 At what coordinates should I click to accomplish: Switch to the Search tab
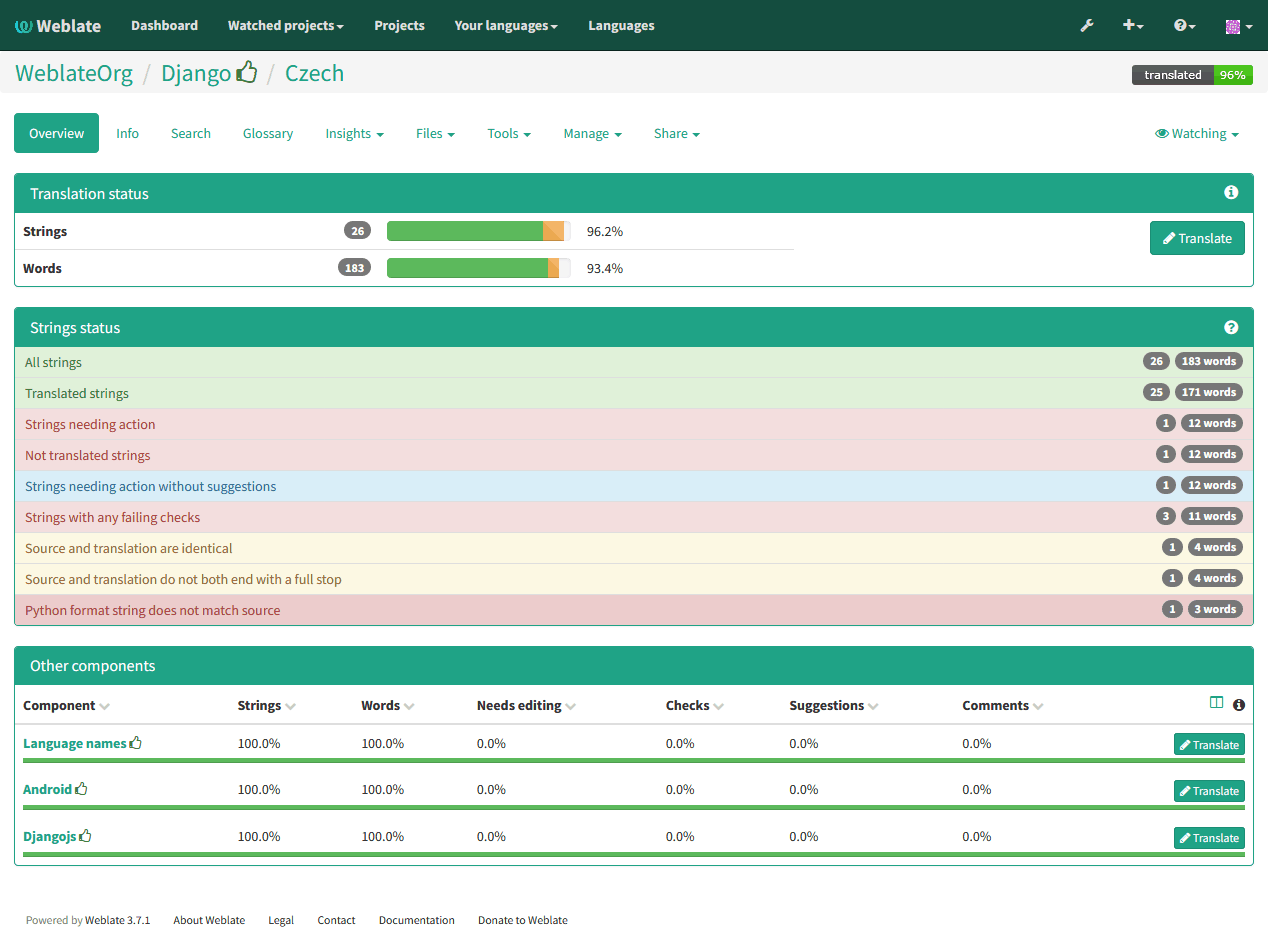point(191,133)
